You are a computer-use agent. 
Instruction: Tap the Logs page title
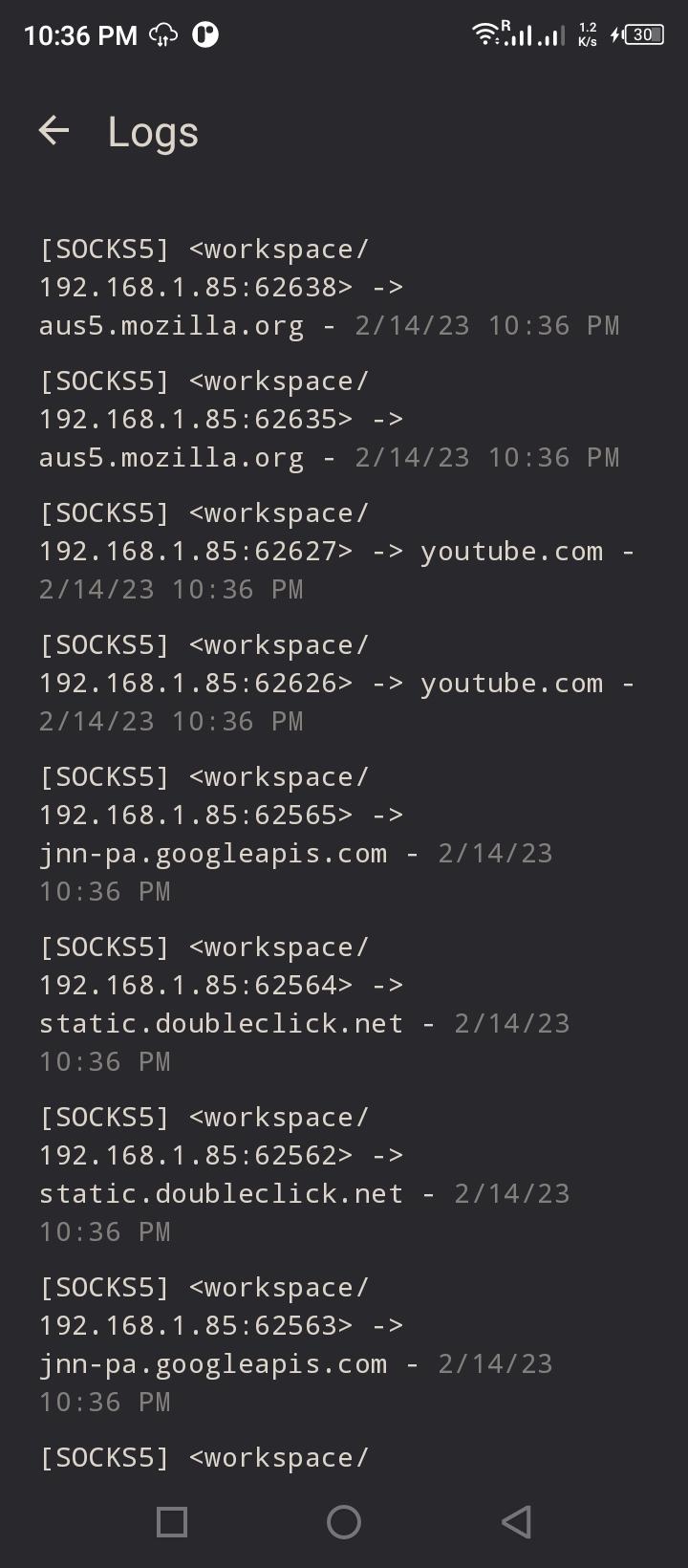(153, 132)
